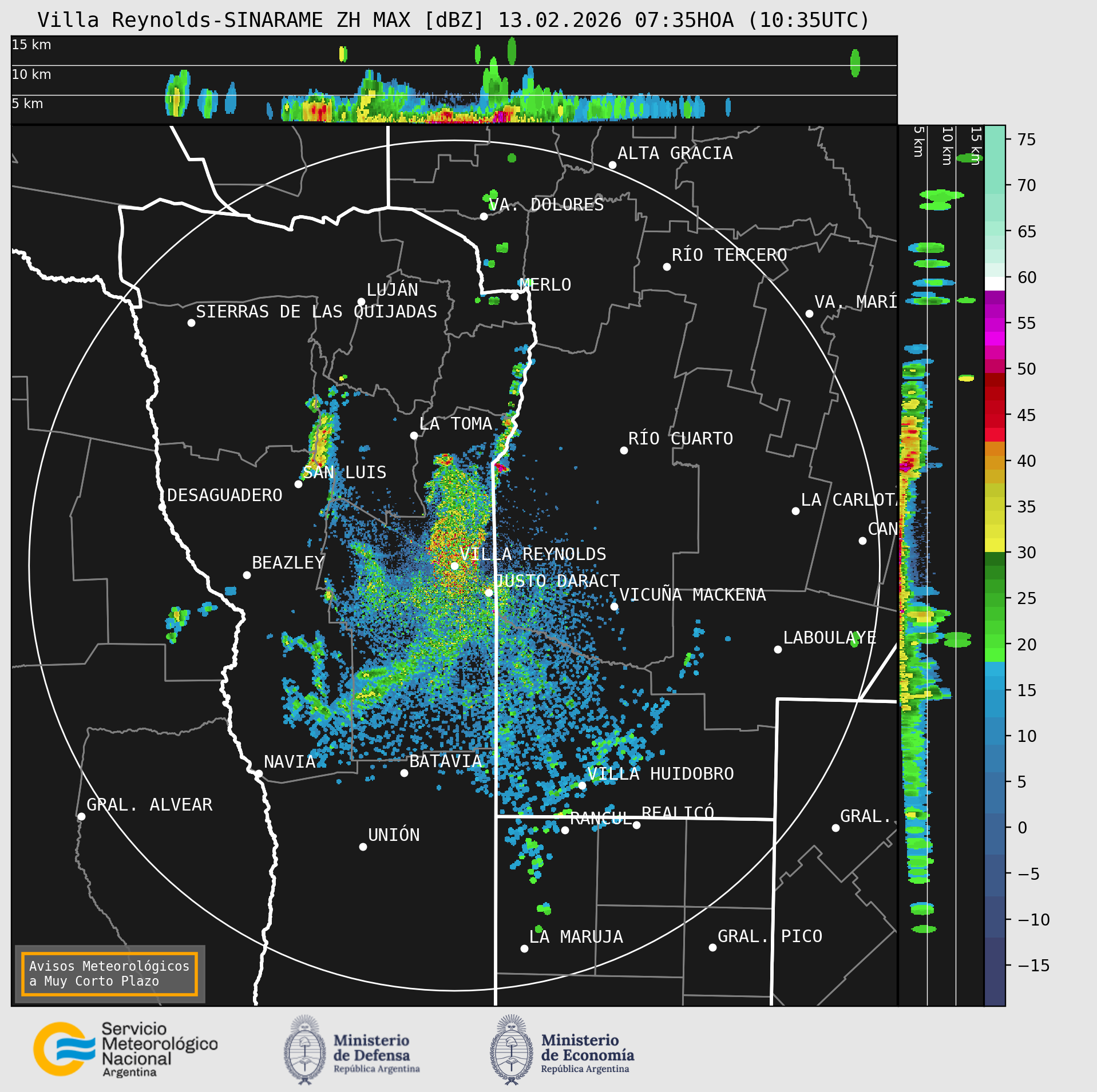Click the LUJÁN map label

pos(393,290)
